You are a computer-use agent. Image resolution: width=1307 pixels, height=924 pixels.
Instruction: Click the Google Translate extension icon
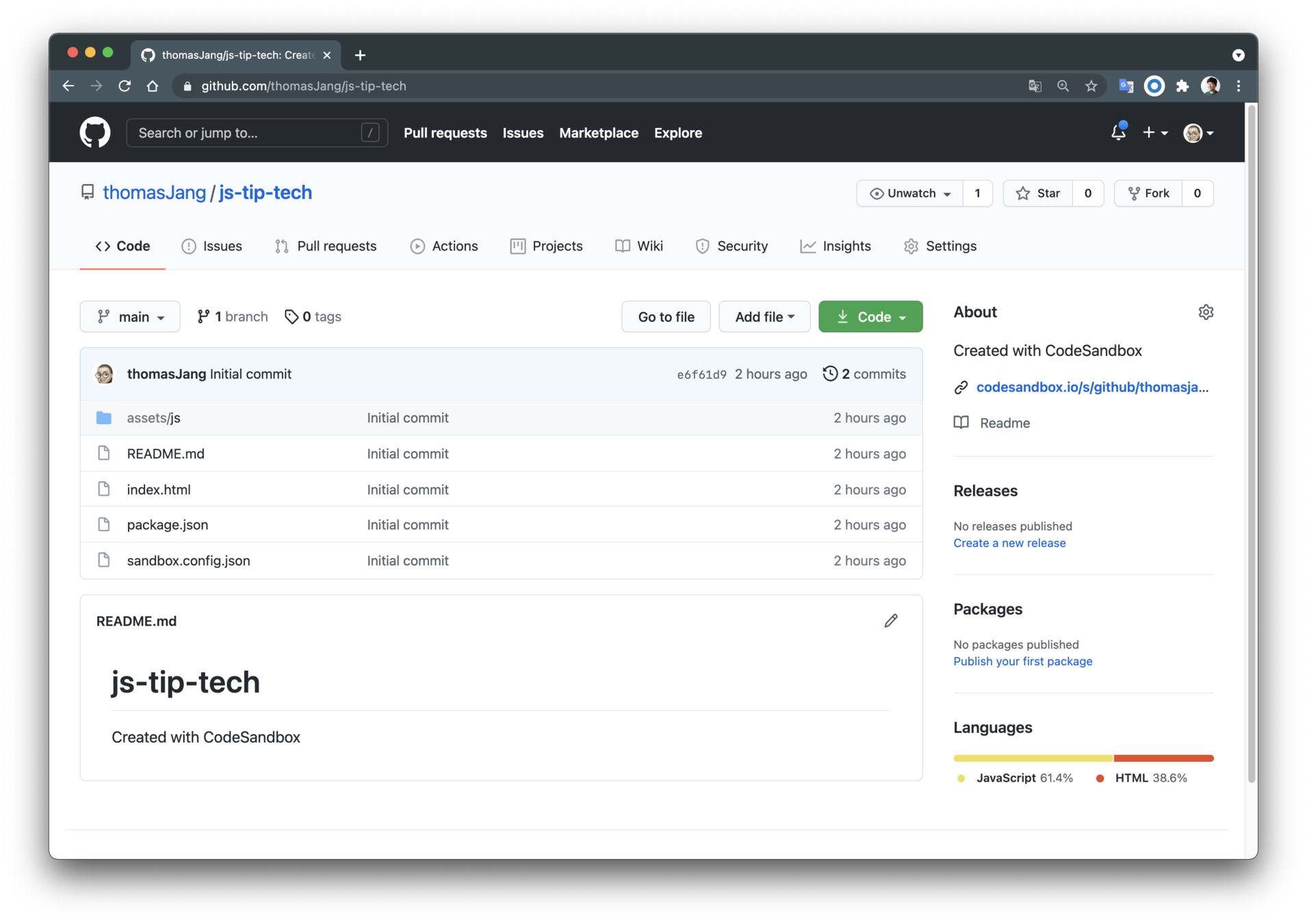[x=1126, y=86]
